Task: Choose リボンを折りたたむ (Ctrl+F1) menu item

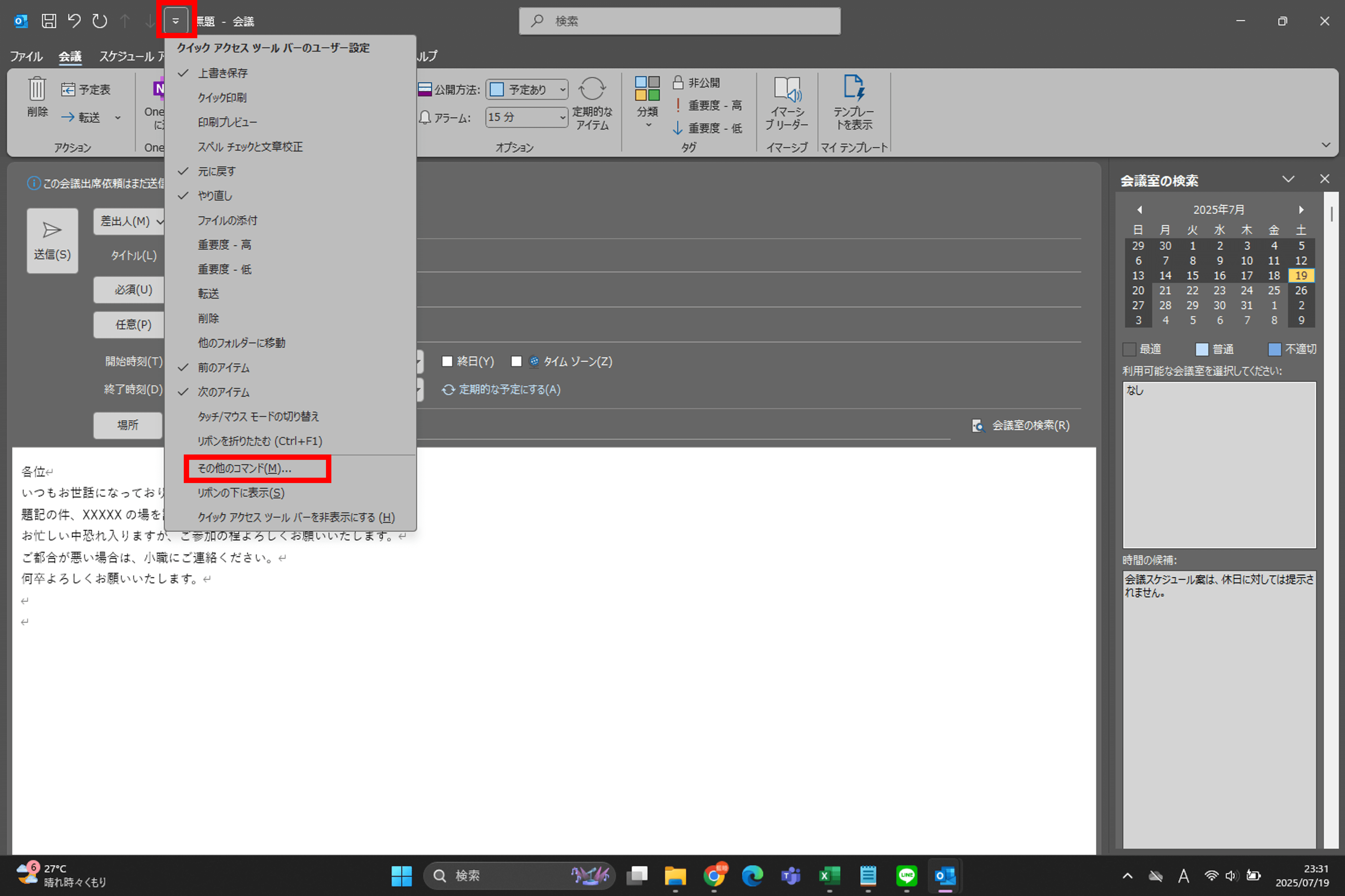Action: coord(290,441)
